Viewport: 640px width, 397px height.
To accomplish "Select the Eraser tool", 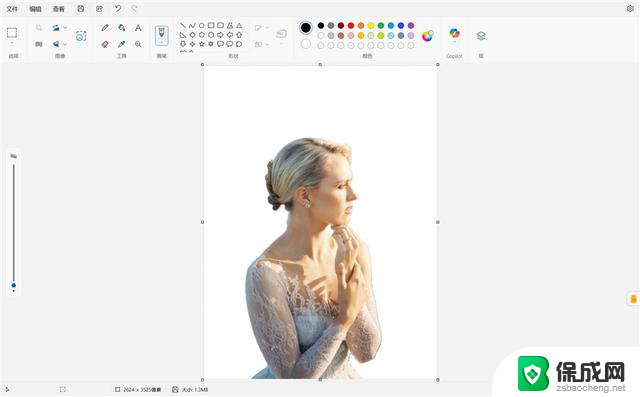I will click(105, 44).
